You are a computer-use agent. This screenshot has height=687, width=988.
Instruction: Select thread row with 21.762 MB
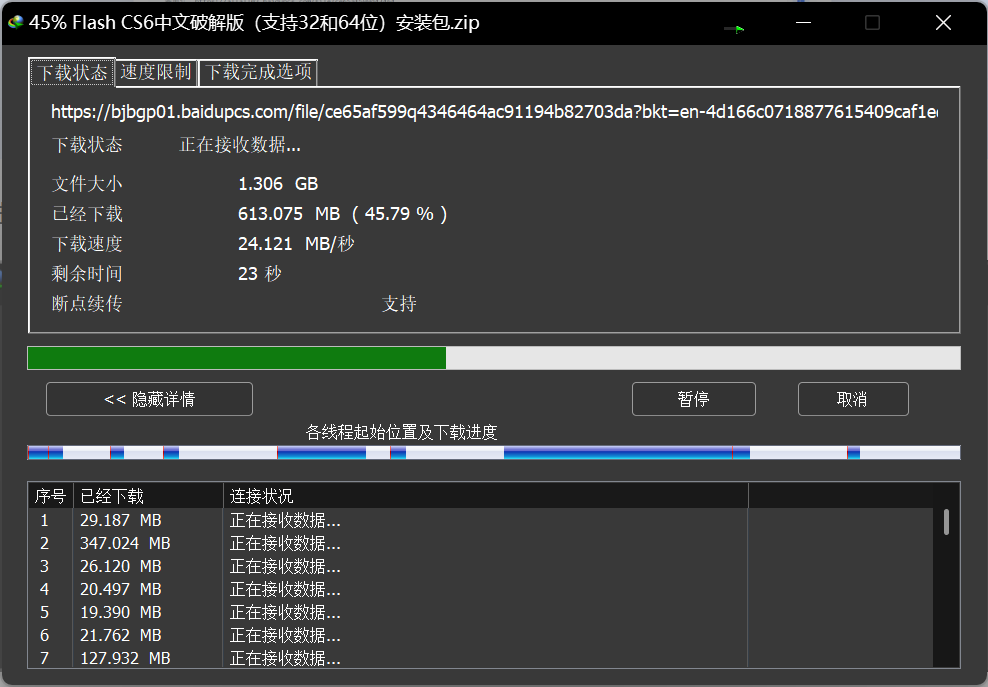click(x=481, y=635)
